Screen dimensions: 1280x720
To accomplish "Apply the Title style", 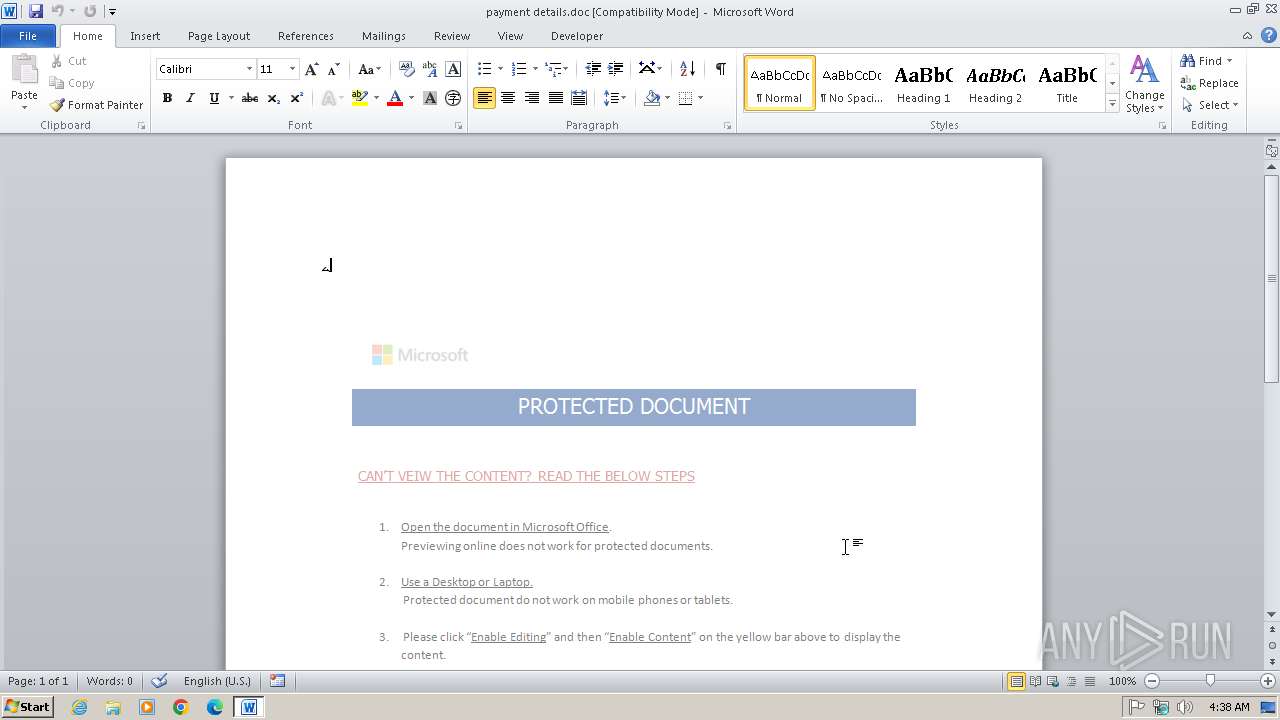I will point(1067,83).
